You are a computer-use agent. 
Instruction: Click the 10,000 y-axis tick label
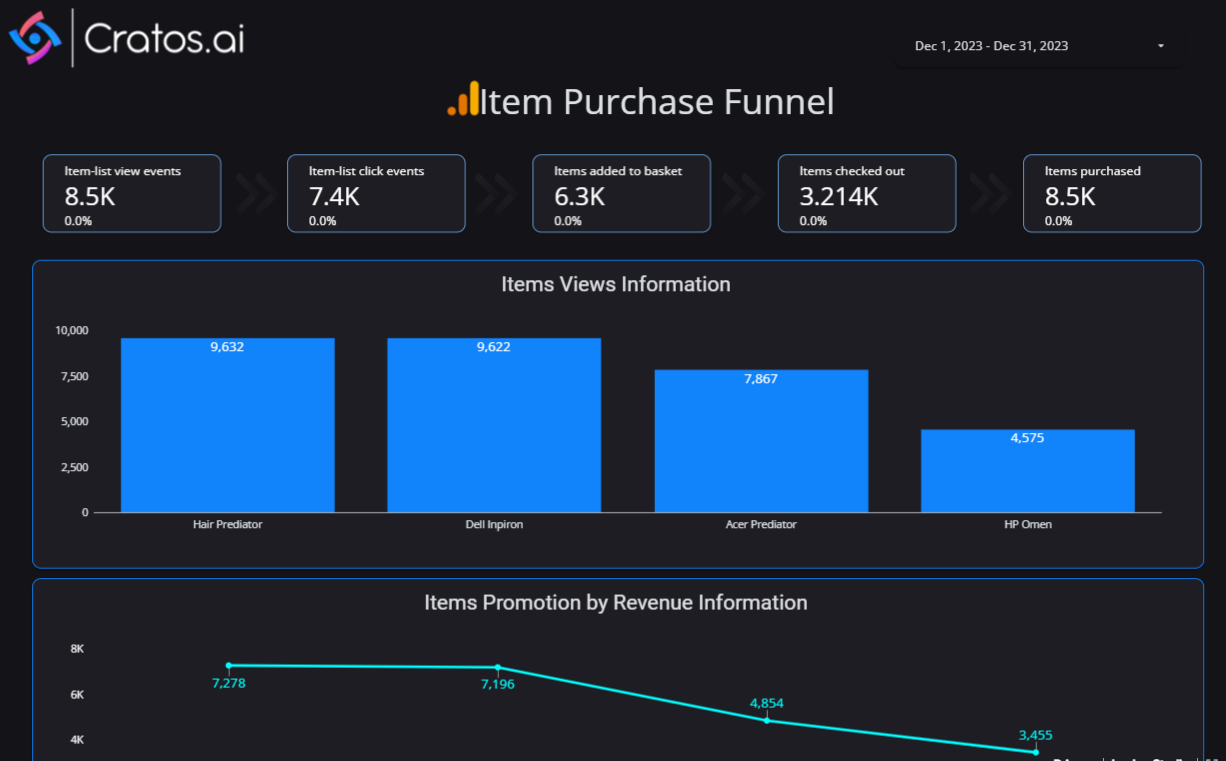[x=72, y=331]
